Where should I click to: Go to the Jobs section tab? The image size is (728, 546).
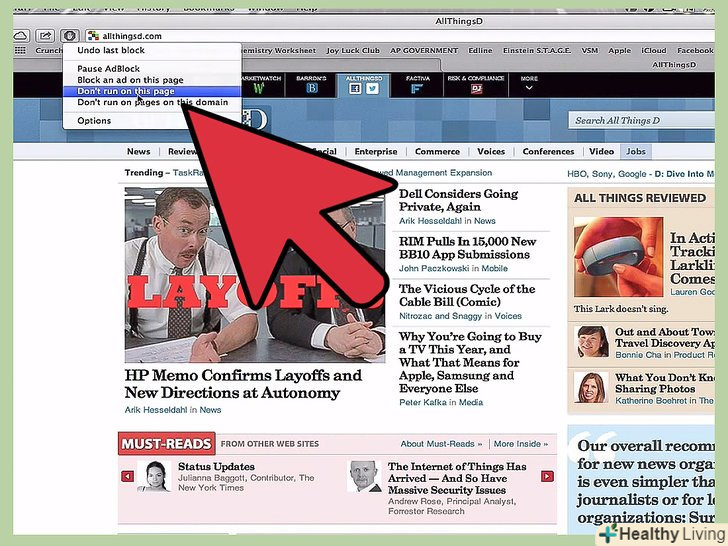(636, 152)
